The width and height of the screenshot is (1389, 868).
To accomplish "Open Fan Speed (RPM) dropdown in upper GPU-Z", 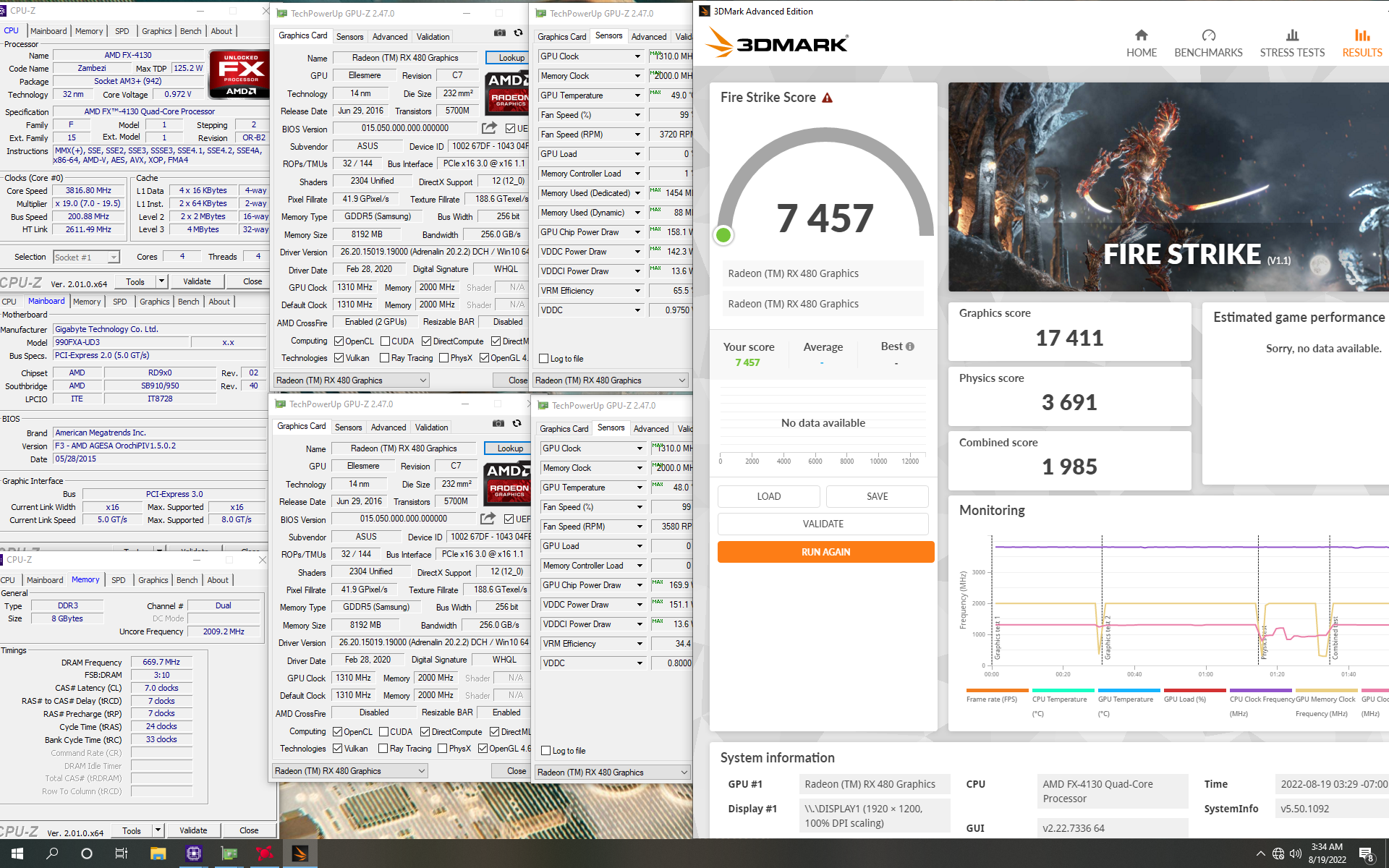I will click(x=637, y=135).
